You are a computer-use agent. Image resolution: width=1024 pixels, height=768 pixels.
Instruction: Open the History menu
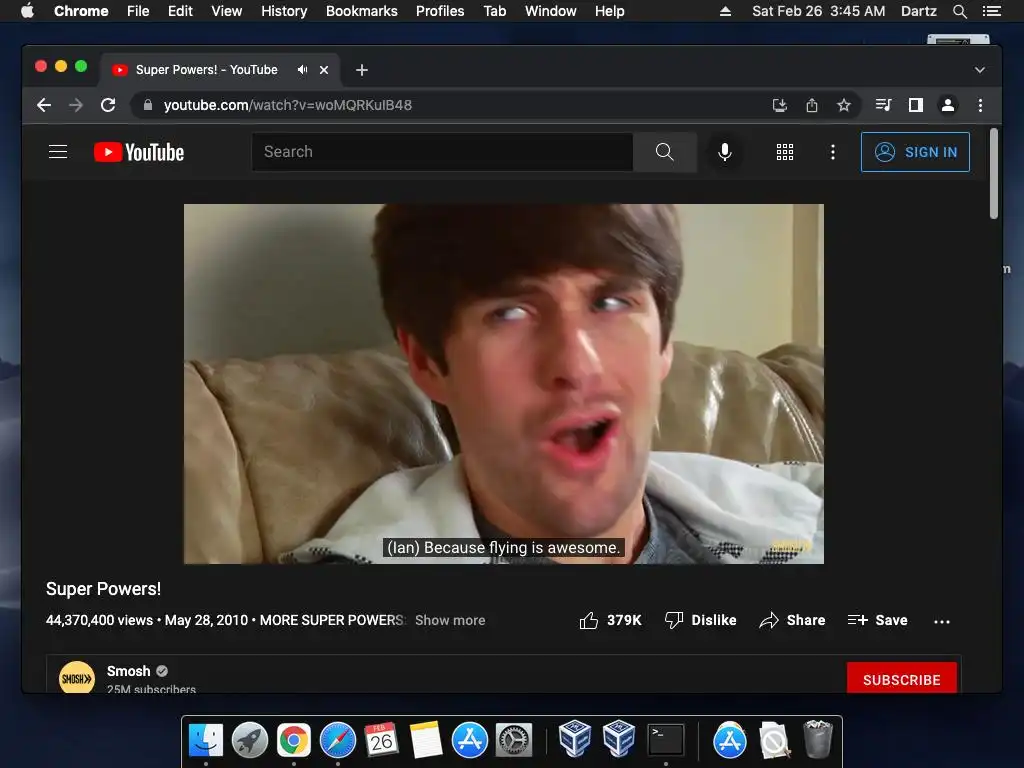click(x=284, y=11)
